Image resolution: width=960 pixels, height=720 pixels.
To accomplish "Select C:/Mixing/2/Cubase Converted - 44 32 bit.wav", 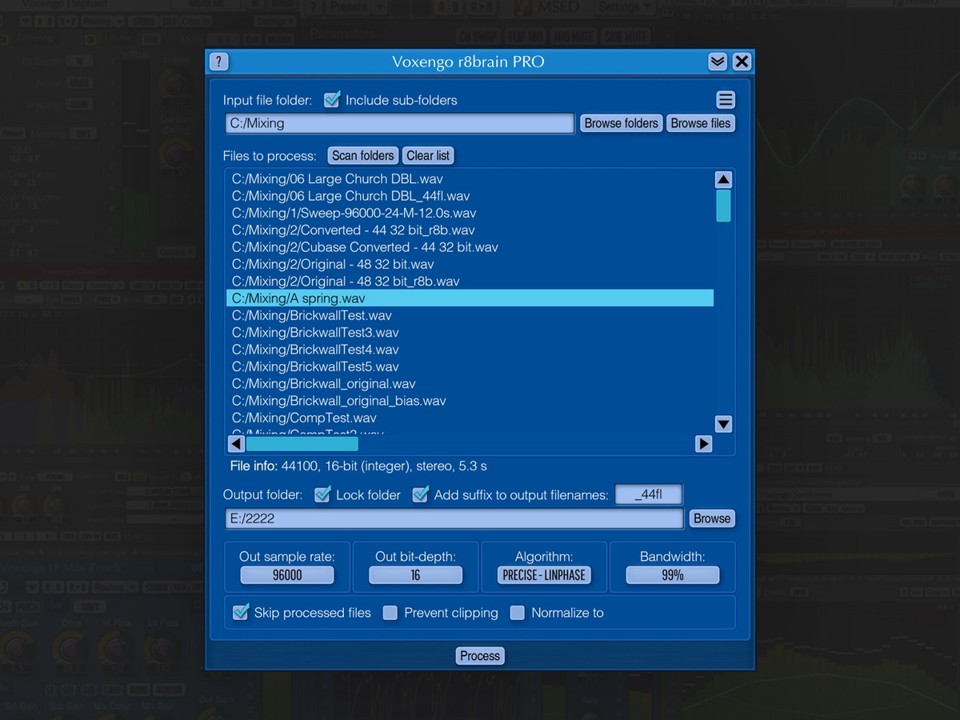I will (470, 247).
